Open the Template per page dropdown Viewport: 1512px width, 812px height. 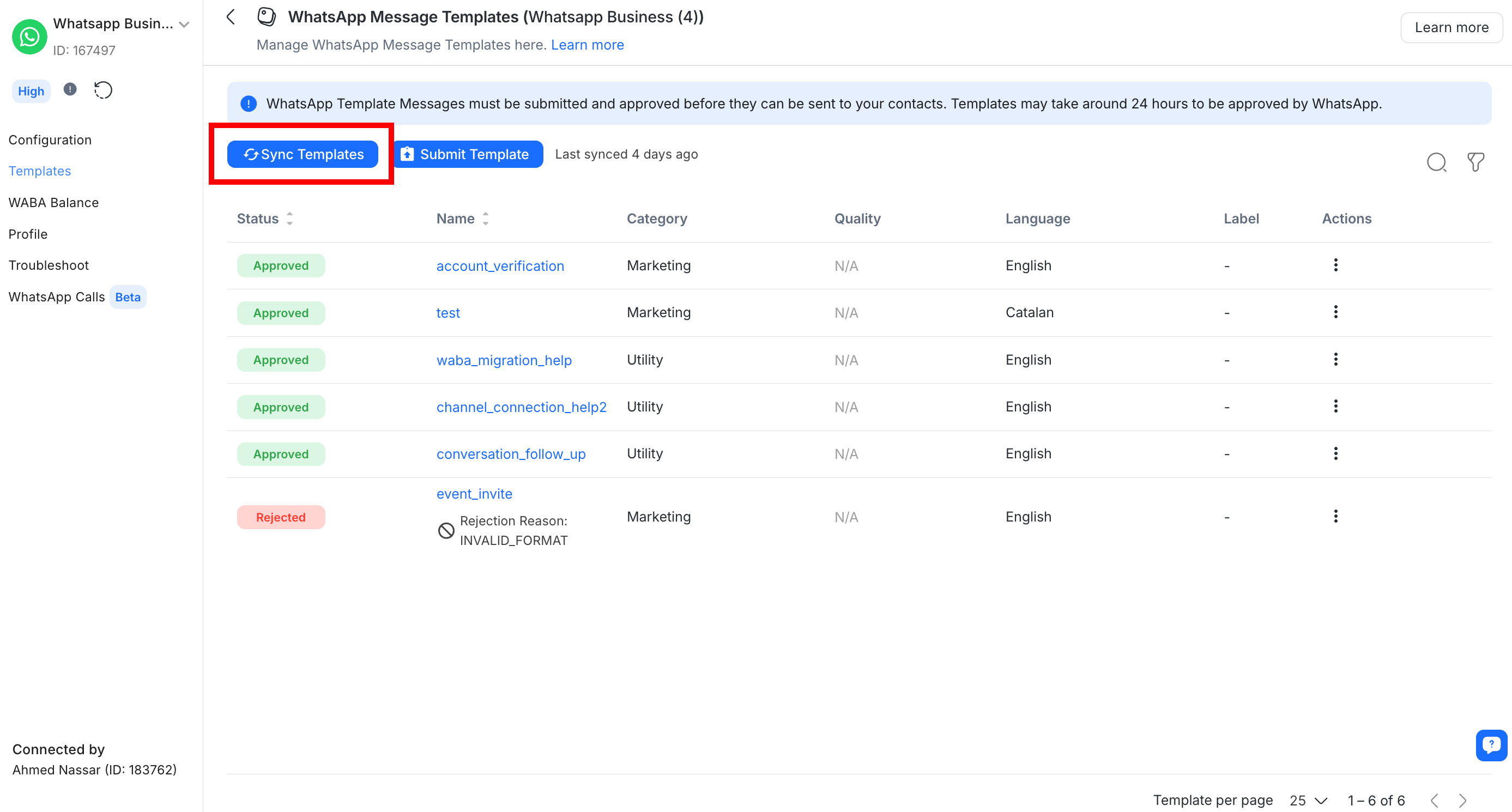point(1308,800)
